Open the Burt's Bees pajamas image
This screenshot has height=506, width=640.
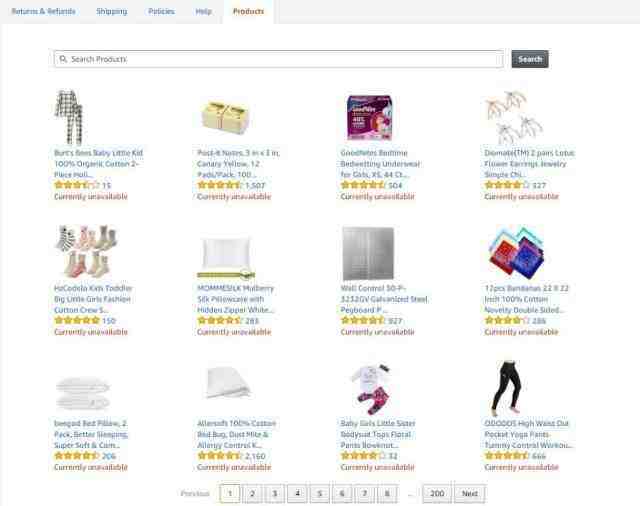pos(69,118)
